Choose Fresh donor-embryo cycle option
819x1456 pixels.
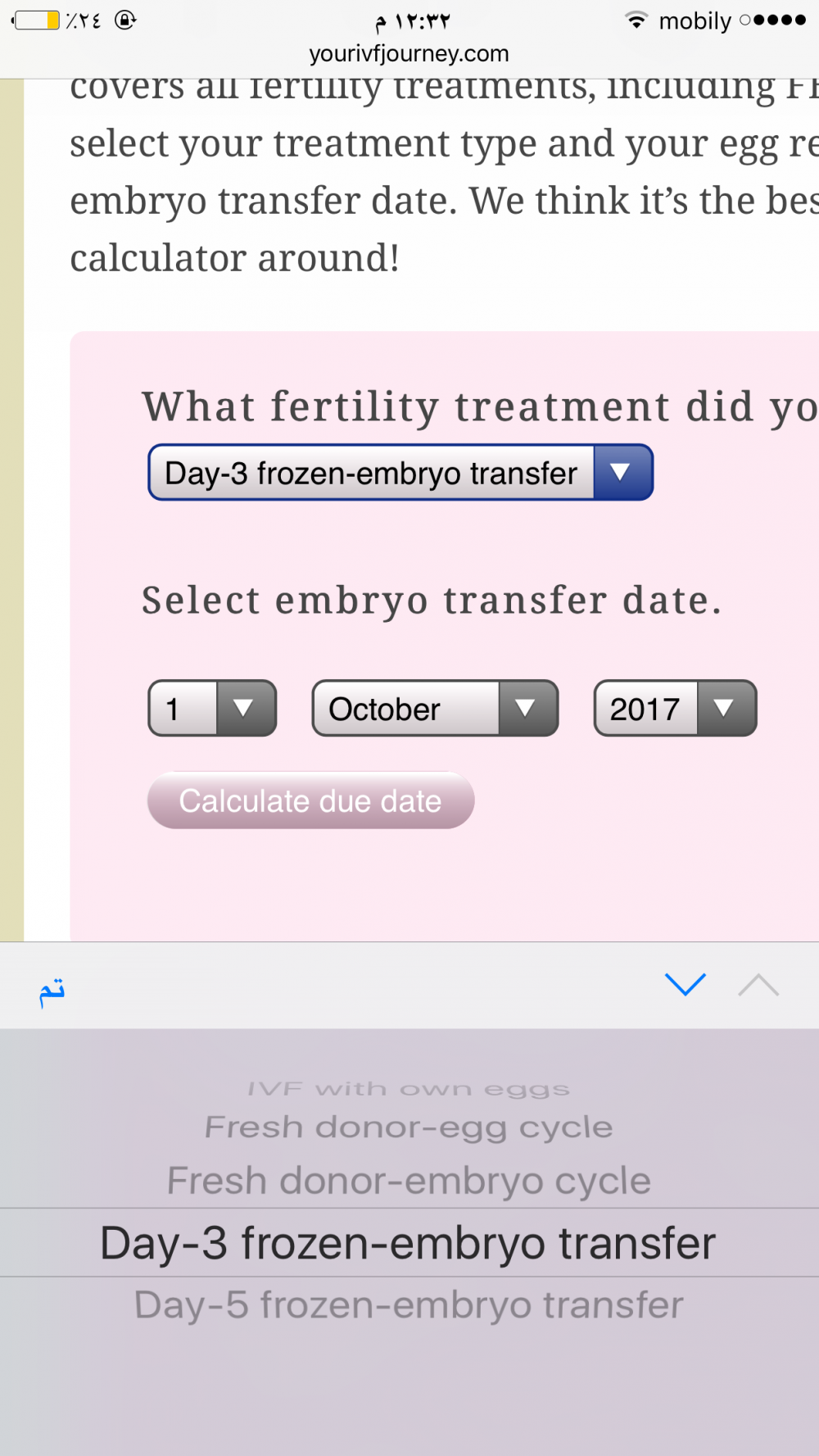point(409,1181)
